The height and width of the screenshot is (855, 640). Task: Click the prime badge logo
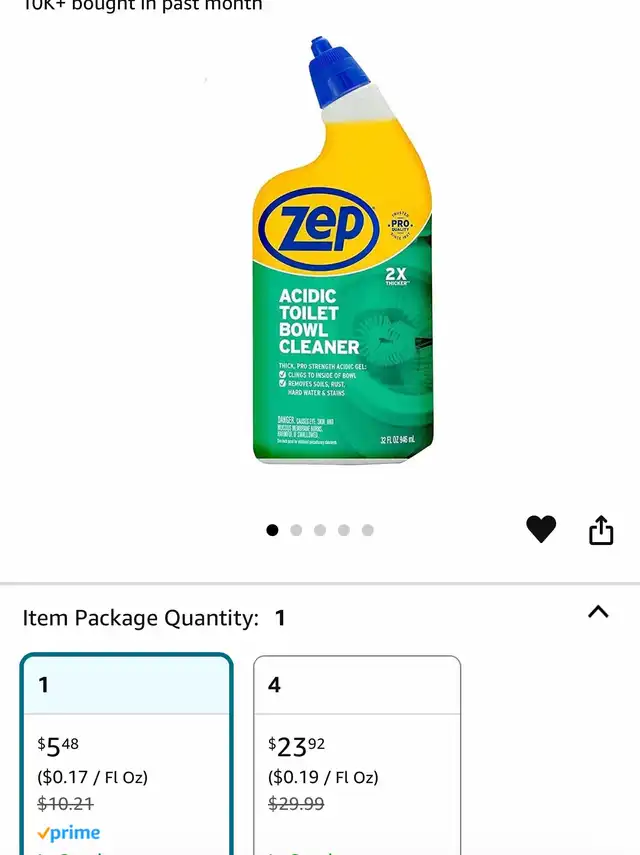coord(69,833)
